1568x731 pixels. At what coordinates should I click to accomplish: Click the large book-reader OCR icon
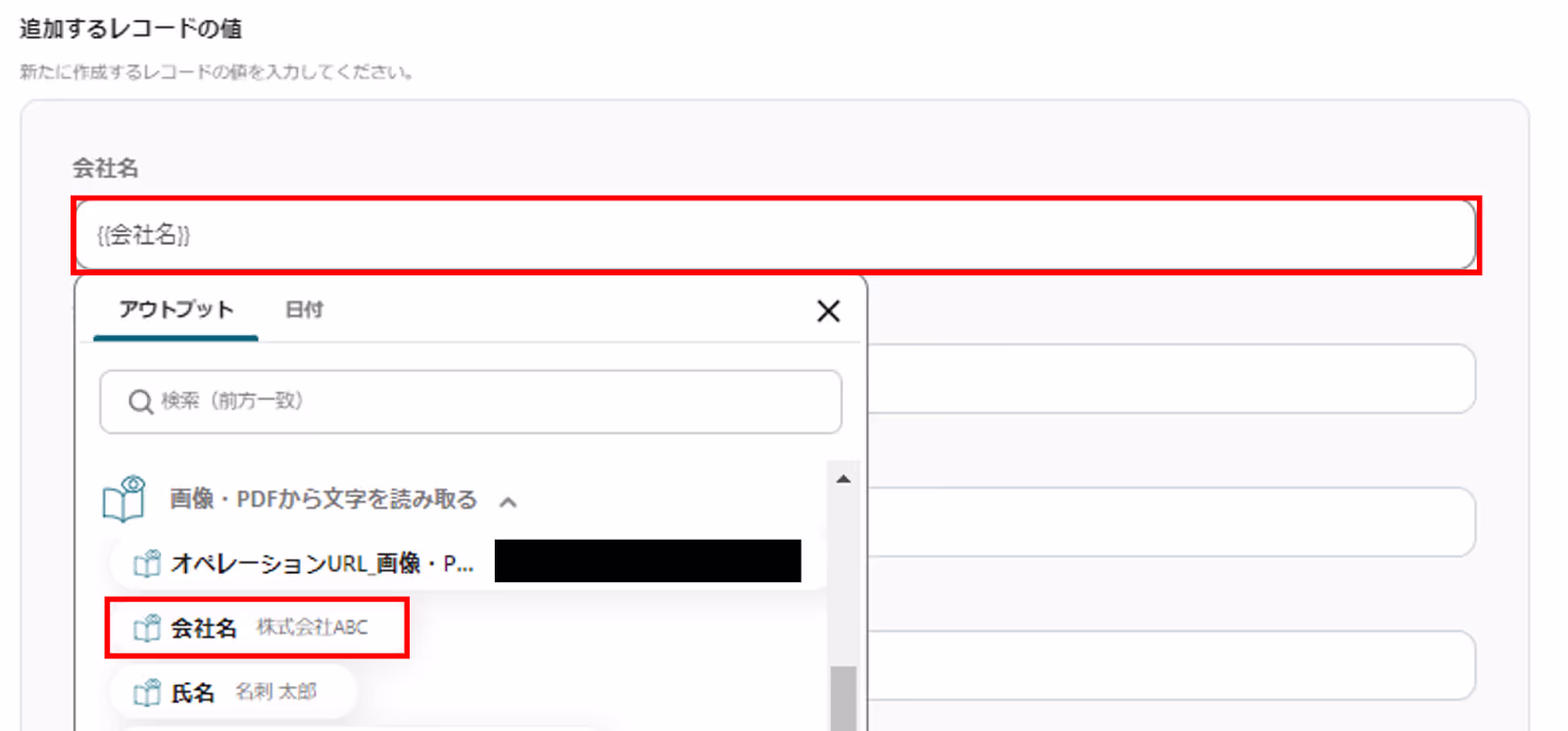click(124, 499)
